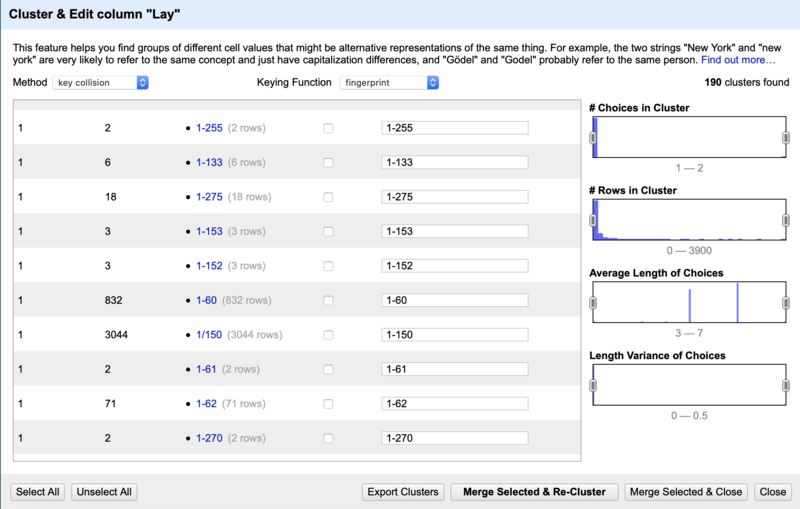The height and width of the screenshot is (509, 800).
Task: Edit the new cell value field showing 1-152
Action: pyautogui.click(x=455, y=266)
